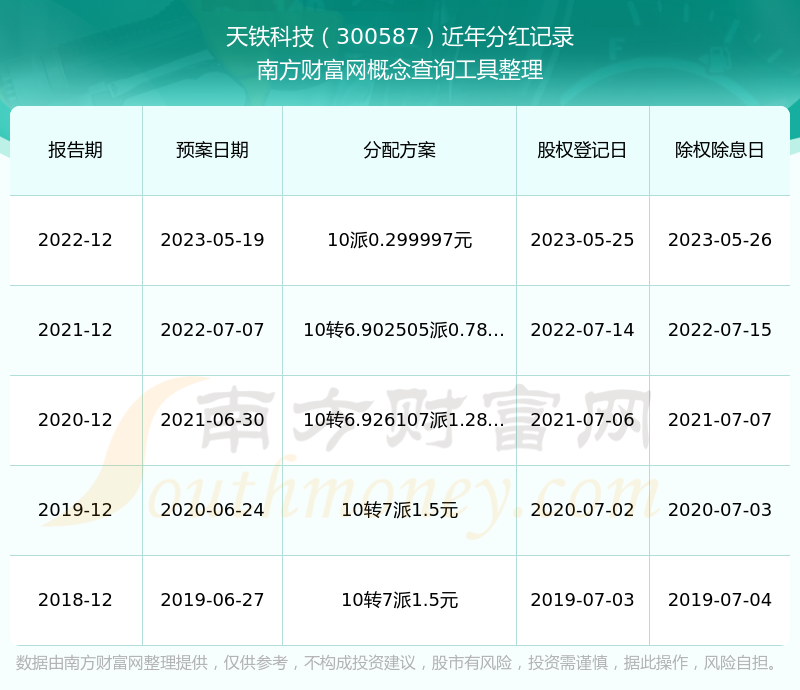Image resolution: width=800 pixels, height=690 pixels.
Task: Click 10转7派1.5元 in the 2018-12 row
Action: [399, 599]
